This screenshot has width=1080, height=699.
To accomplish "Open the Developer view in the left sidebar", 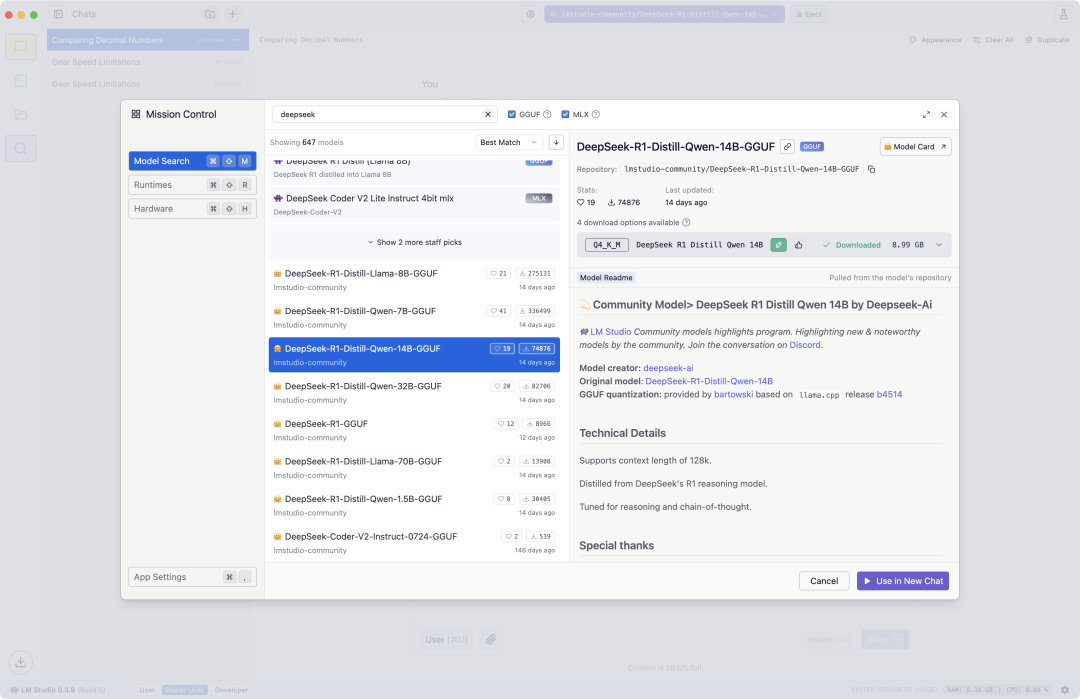I will pos(21,81).
